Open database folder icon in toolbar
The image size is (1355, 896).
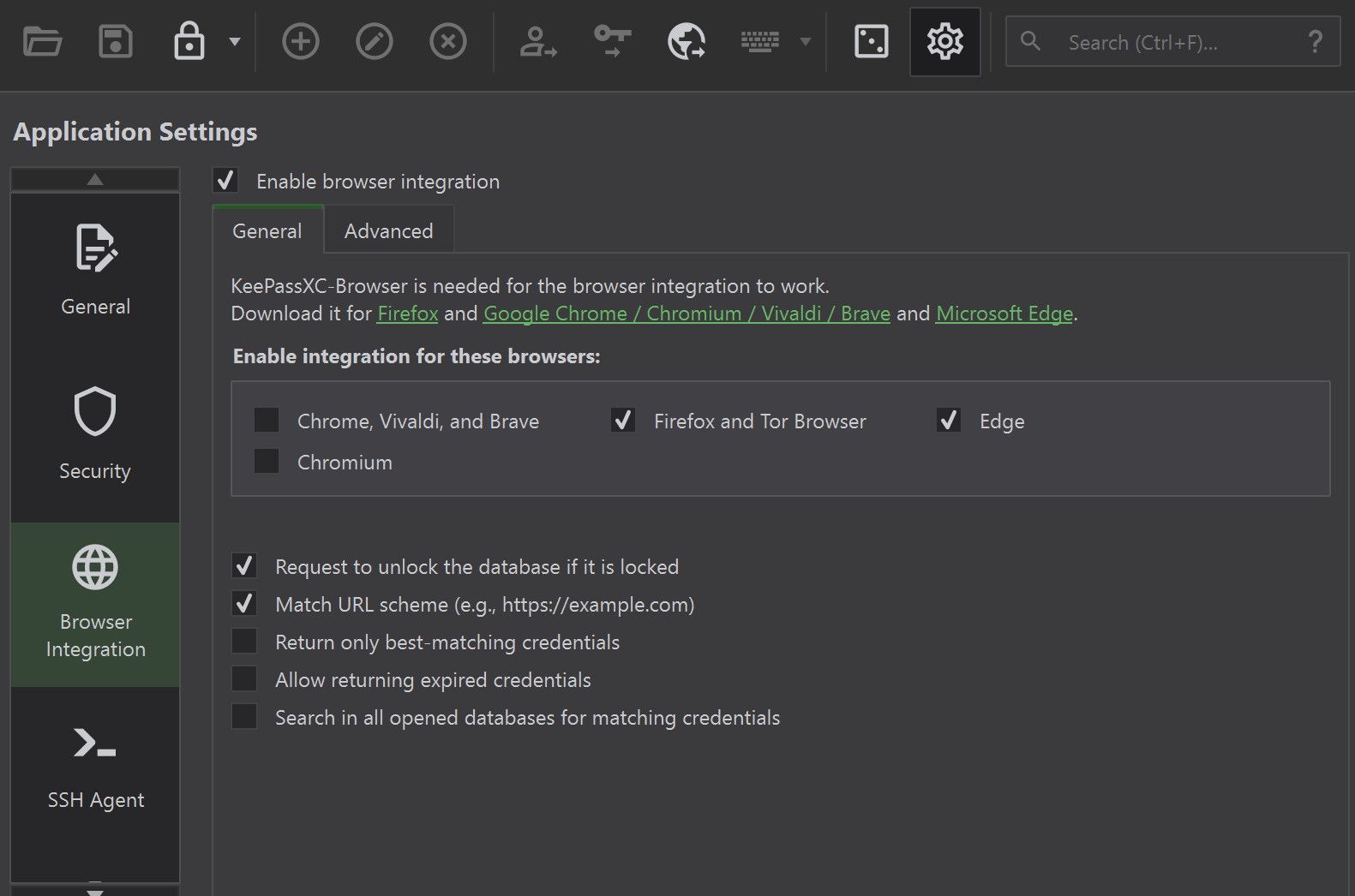click(x=42, y=41)
